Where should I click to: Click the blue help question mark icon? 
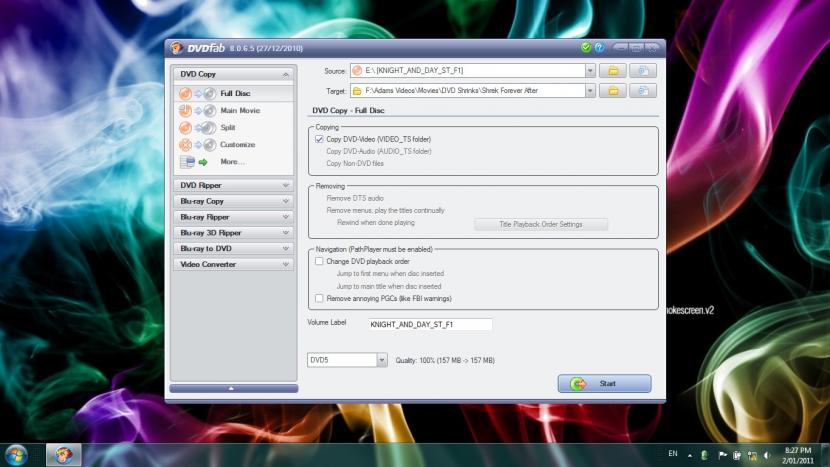point(599,47)
